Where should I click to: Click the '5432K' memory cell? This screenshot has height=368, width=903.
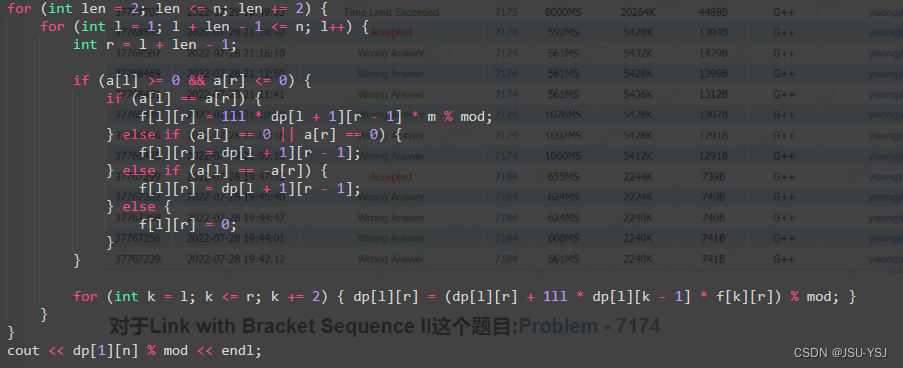[x=637, y=54]
